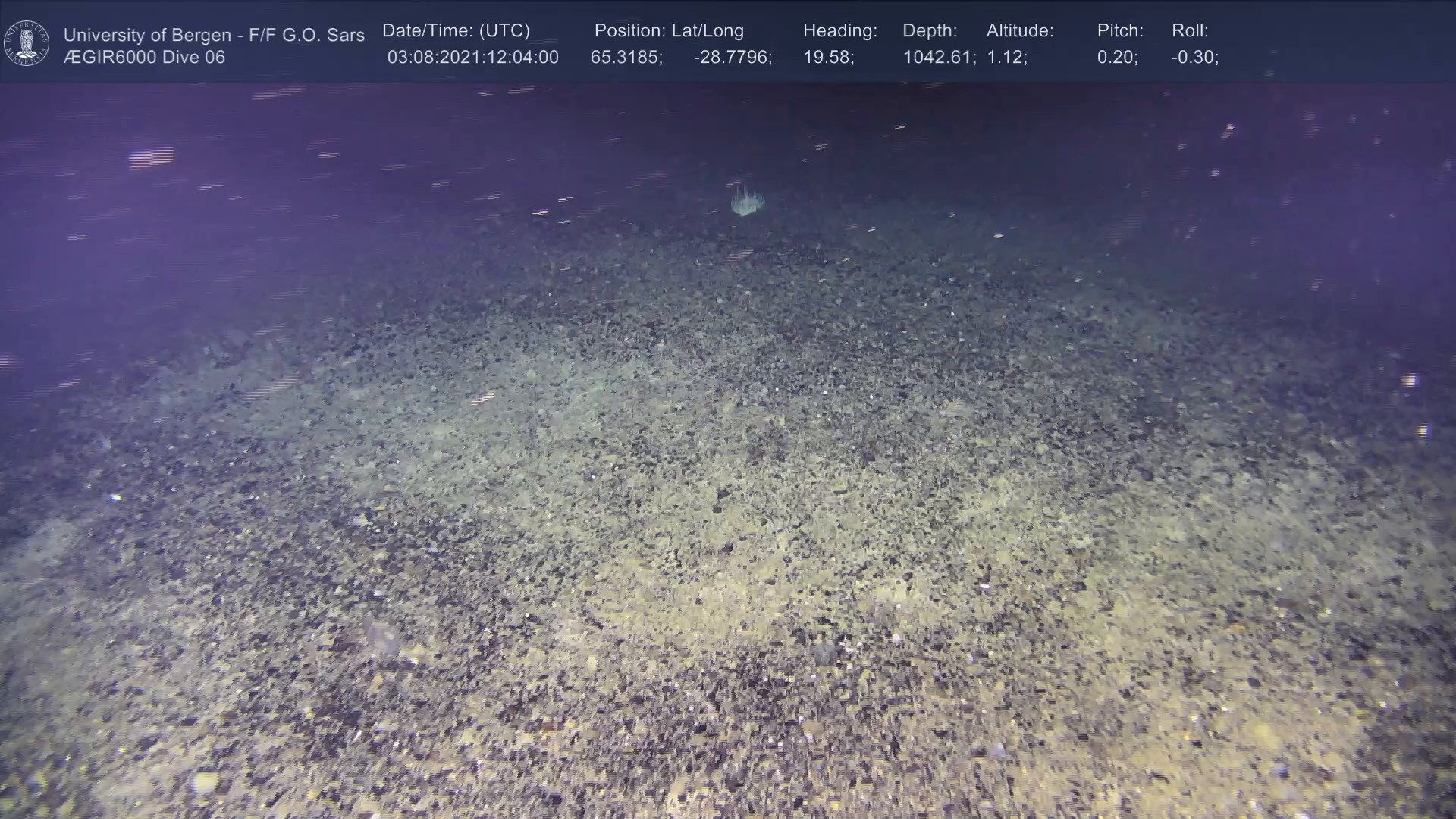Select the longitude value -28.7796
The image size is (1456, 819).
click(732, 58)
